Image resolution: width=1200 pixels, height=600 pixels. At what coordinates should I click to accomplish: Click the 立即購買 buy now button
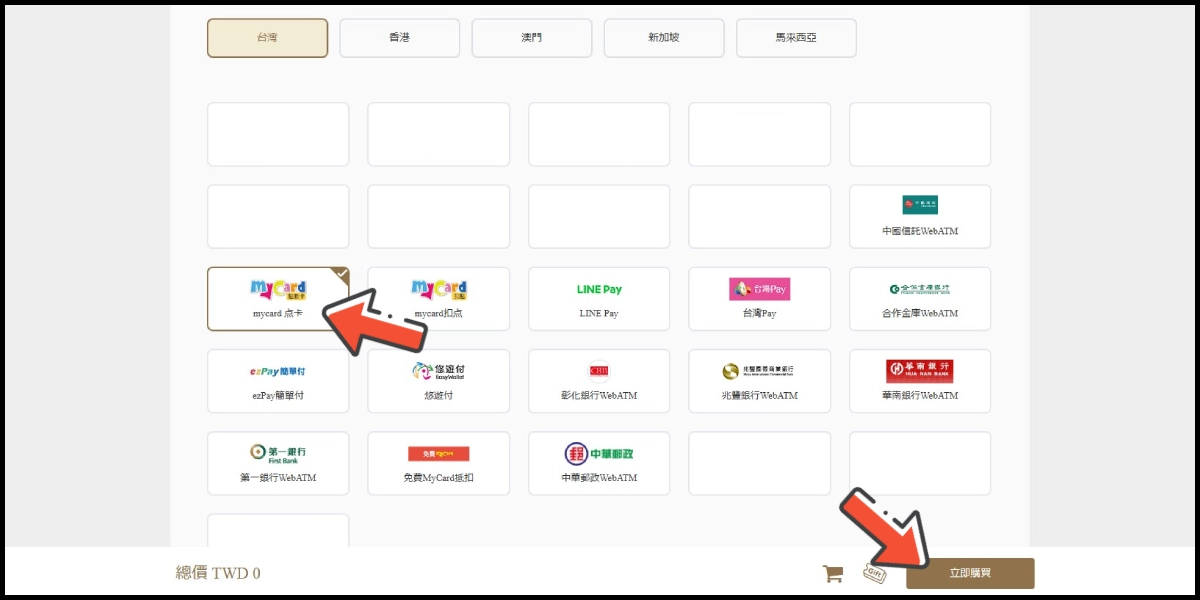[970, 573]
